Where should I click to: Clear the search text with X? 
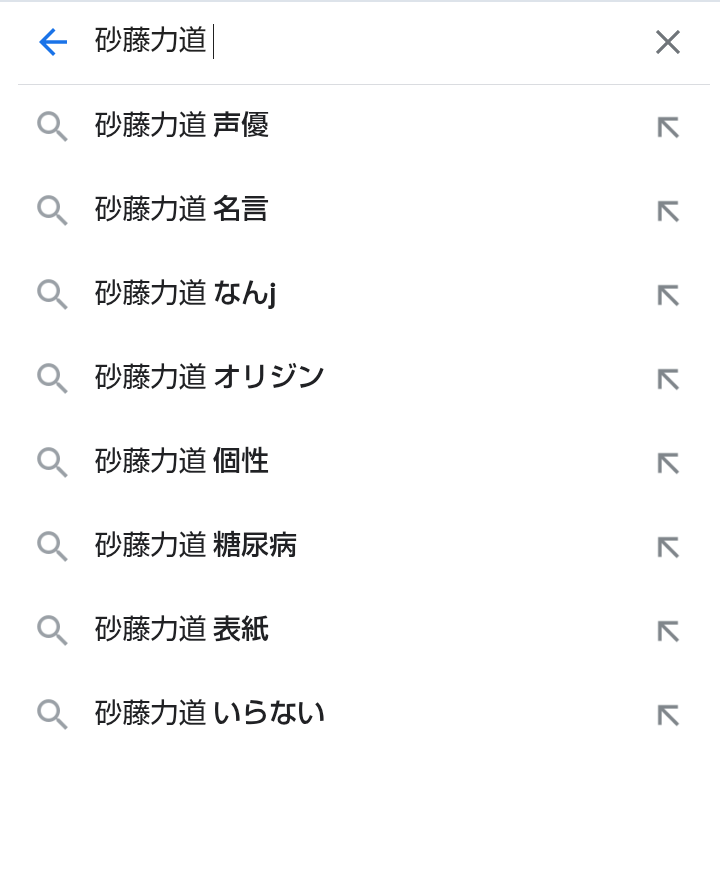(x=668, y=42)
